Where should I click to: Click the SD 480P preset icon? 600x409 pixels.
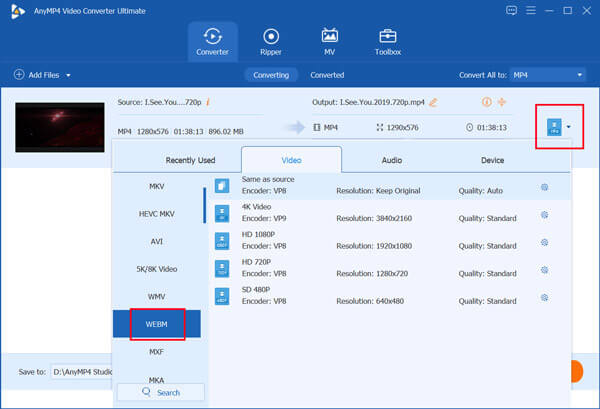click(222, 296)
